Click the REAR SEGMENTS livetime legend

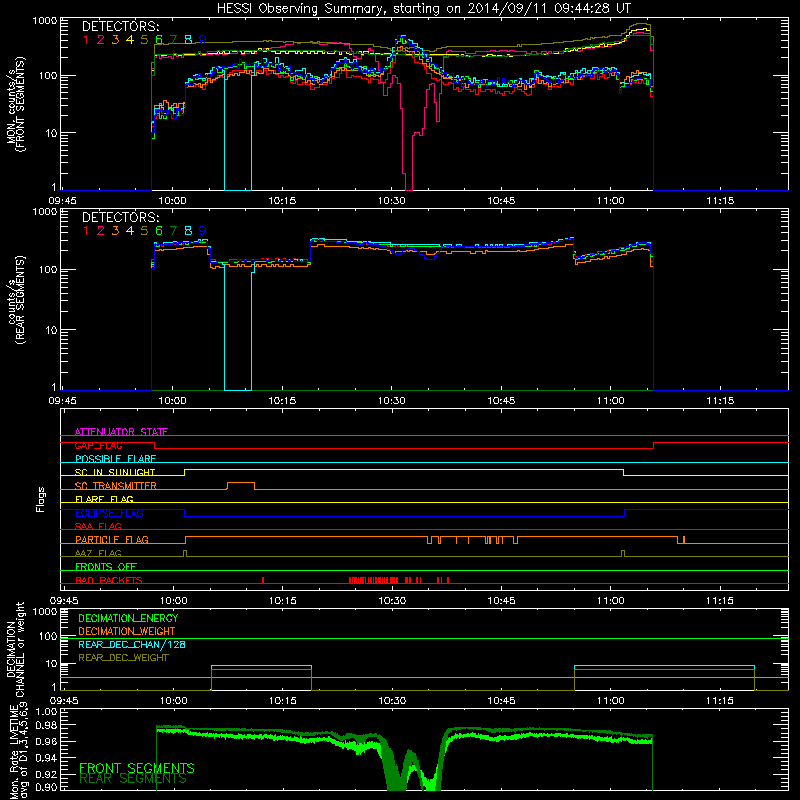133,779
